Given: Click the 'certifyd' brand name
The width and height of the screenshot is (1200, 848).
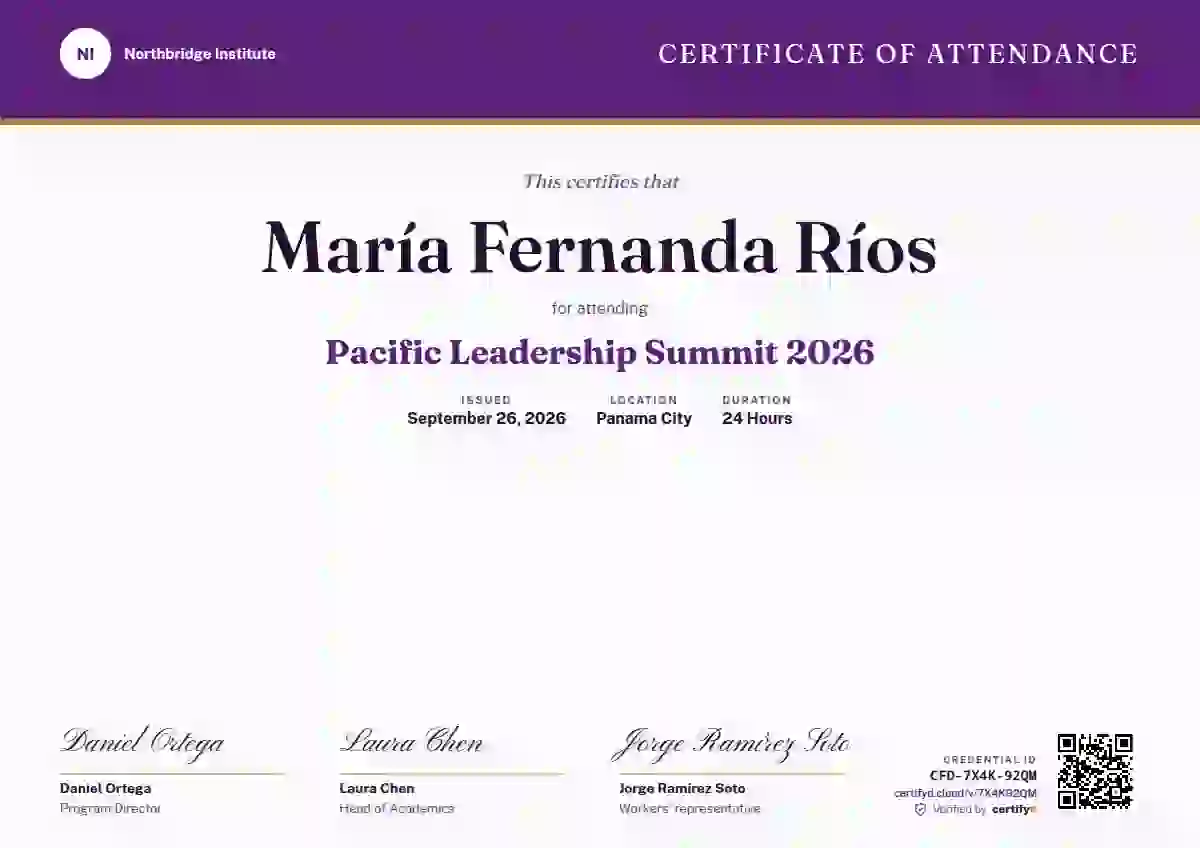Looking at the screenshot, I should pos(1014,810).
